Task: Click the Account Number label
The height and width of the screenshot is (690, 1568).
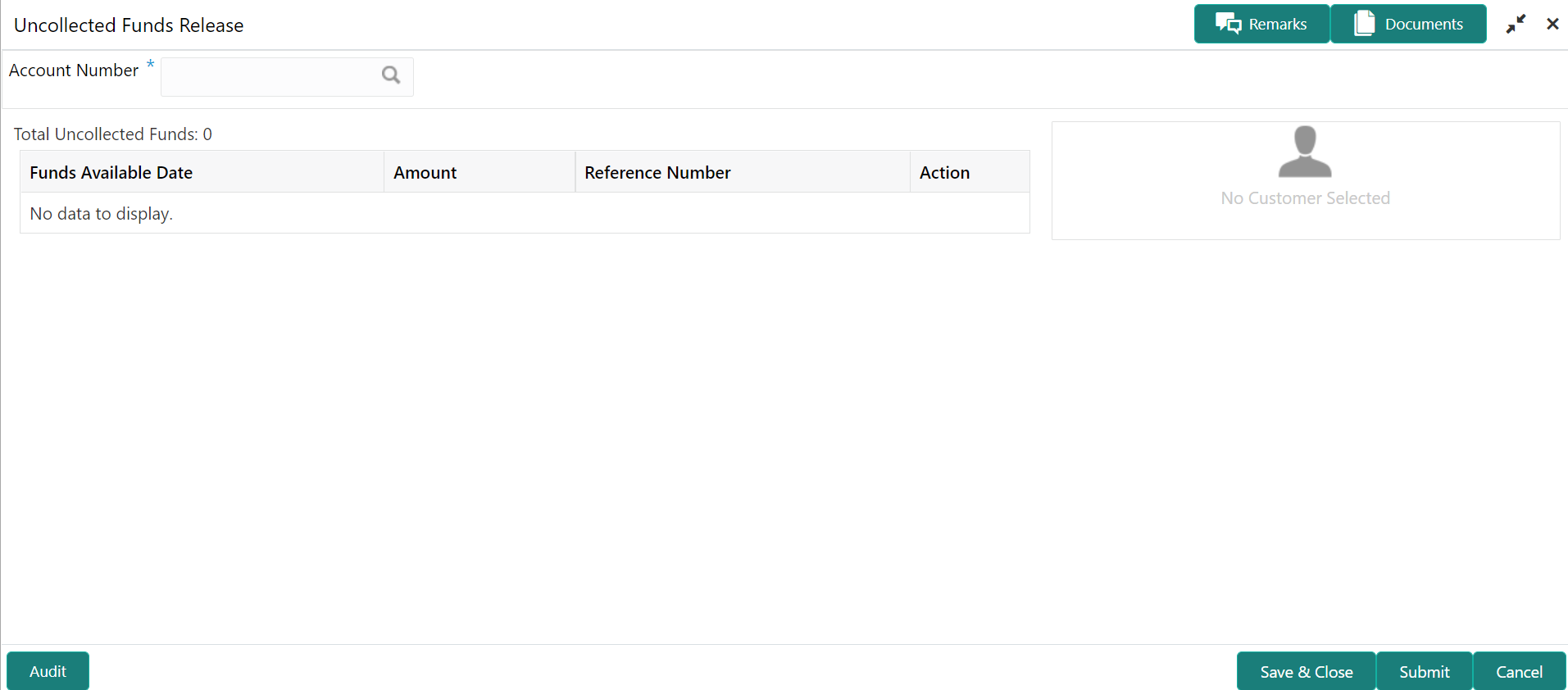Action: point(74,70)
